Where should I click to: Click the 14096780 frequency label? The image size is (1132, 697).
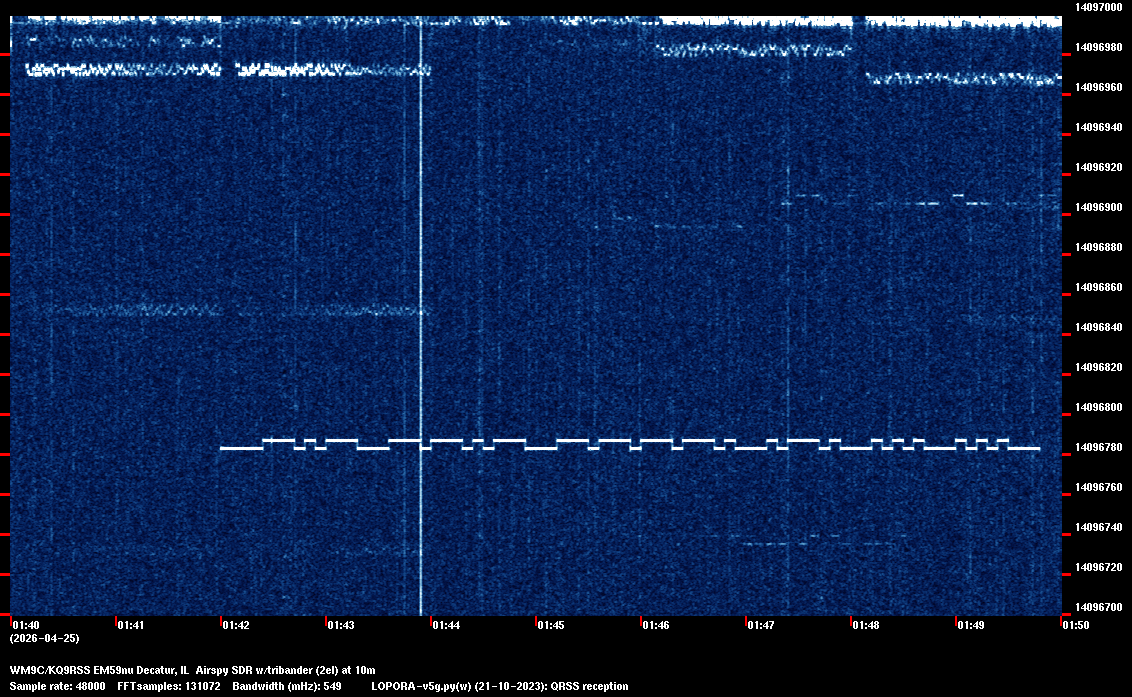click(x=1098, y=447)
